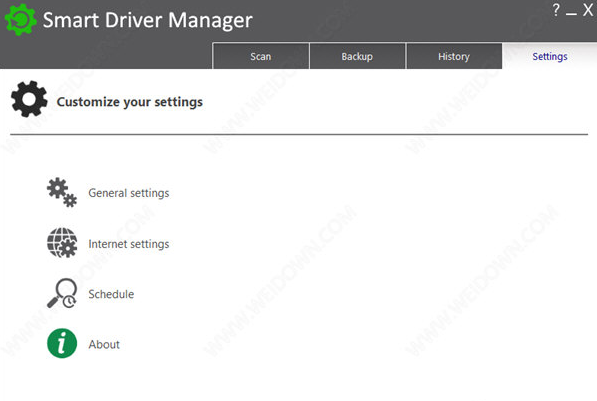Open the General settings link
This screenshot has height=401, width=597.
pos(129,193)
